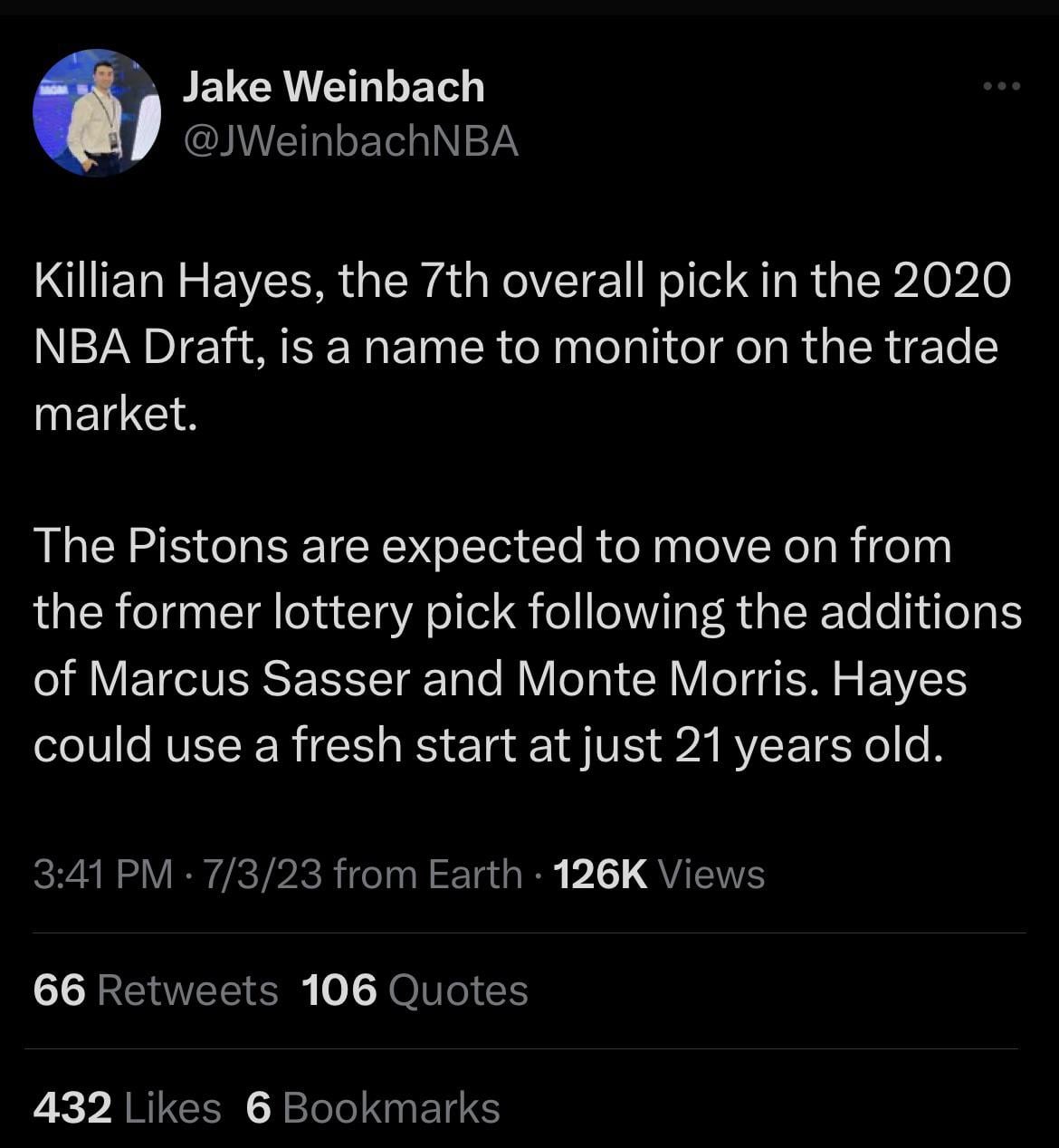Open the 432 Likes list
The height and width of the screenshot is (1148, 1059).
pyautogui.click(x=127, y=1107)
